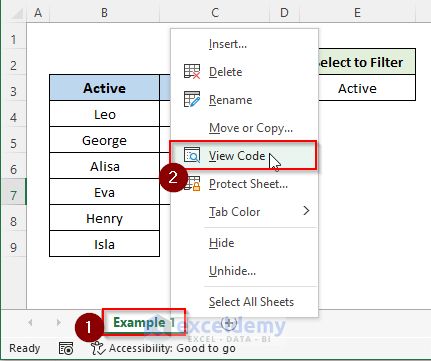
Task: Click the cell containing Leo
Action: (x=104, y=114)
